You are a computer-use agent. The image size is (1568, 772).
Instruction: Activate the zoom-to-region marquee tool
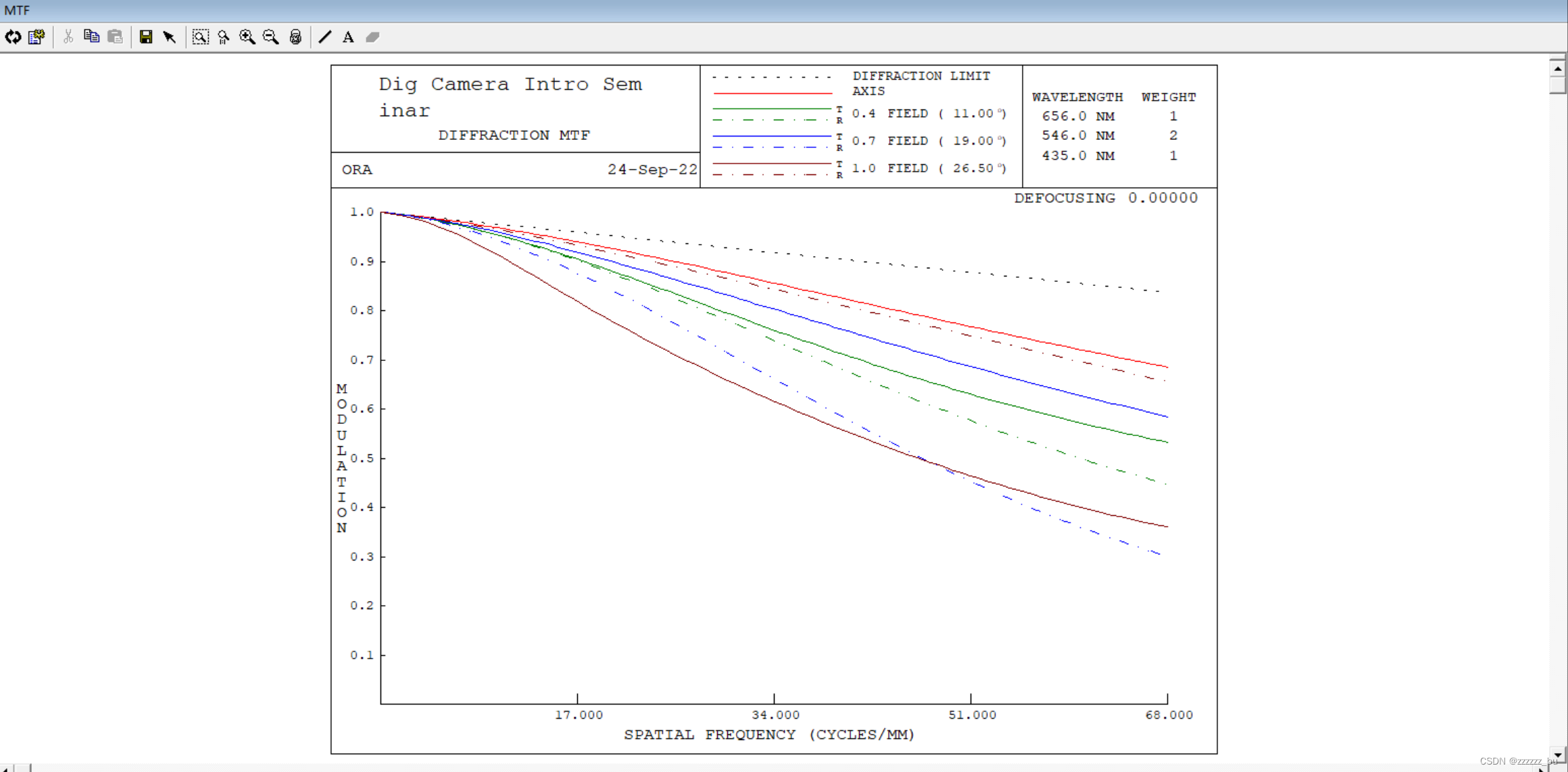pos(200,37)
